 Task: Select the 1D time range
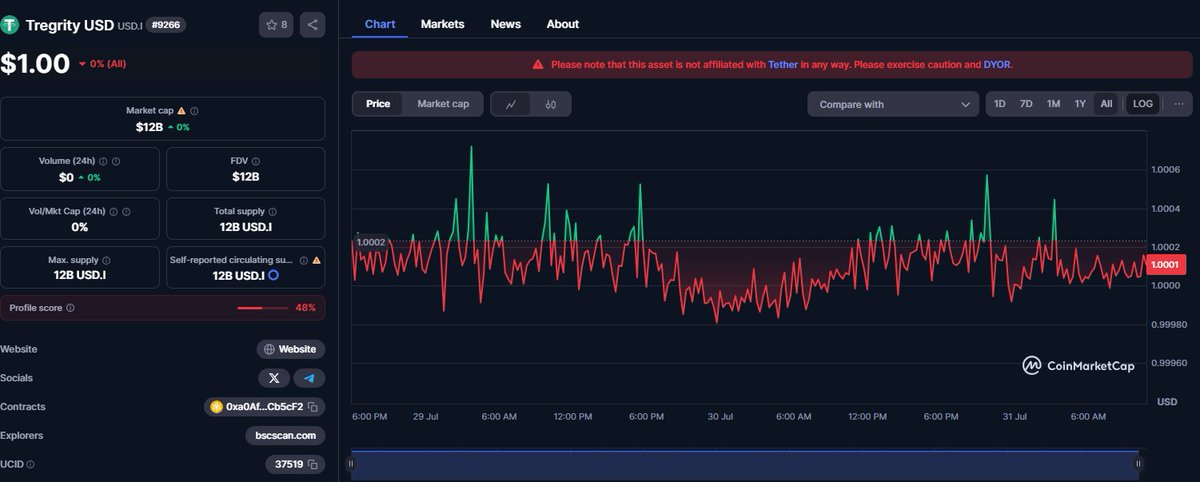pyautogui.click(x=999, y=104)
